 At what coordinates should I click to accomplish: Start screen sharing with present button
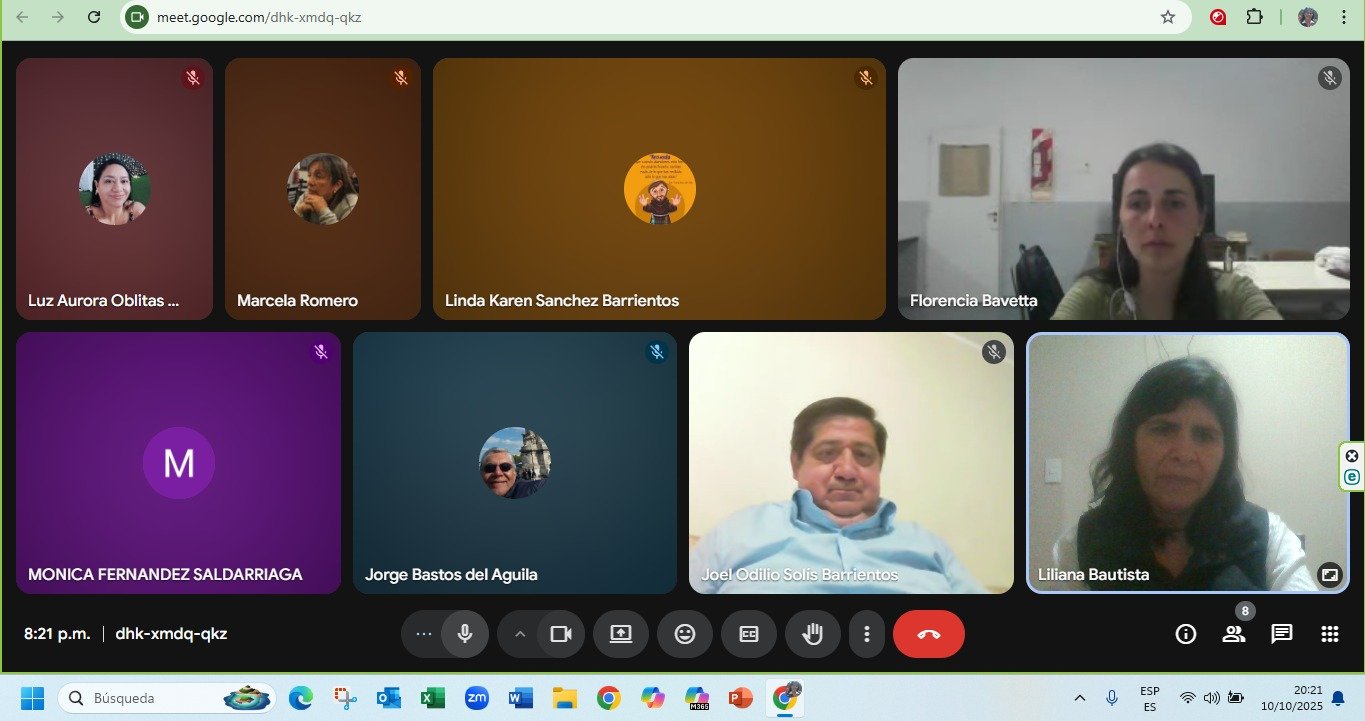(621, 634)
